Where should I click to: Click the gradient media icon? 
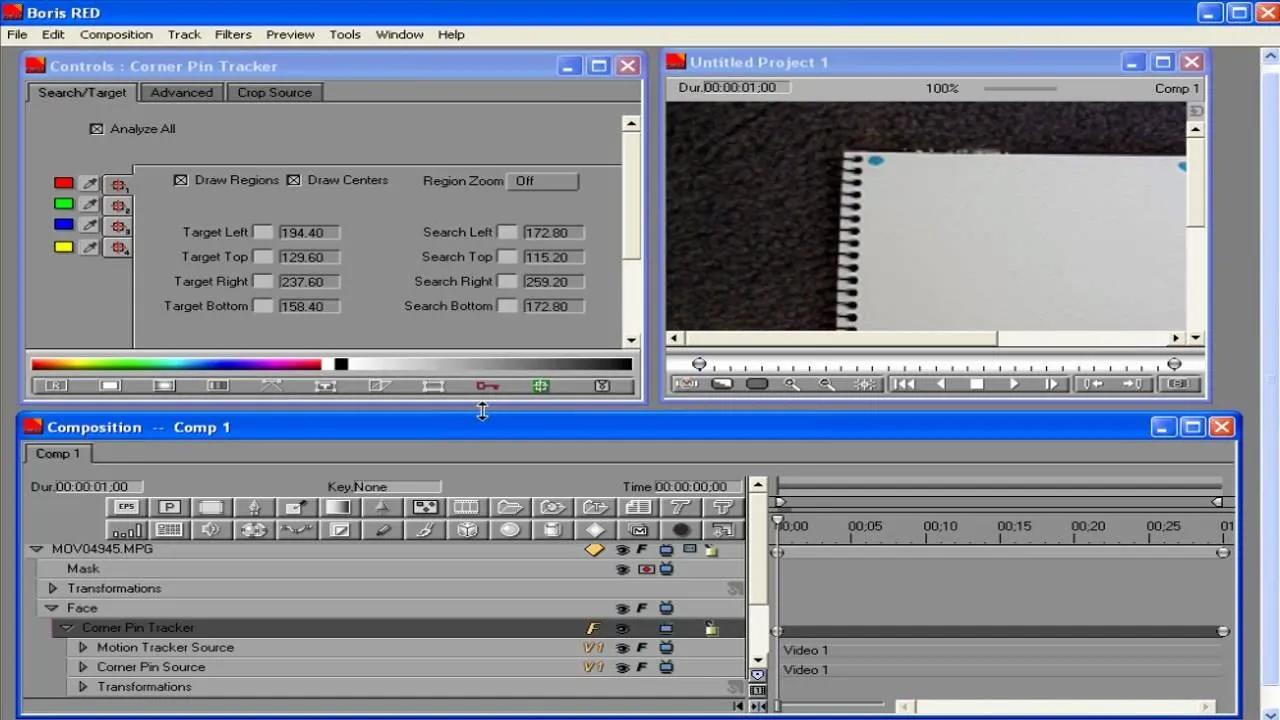pos(338,507)
